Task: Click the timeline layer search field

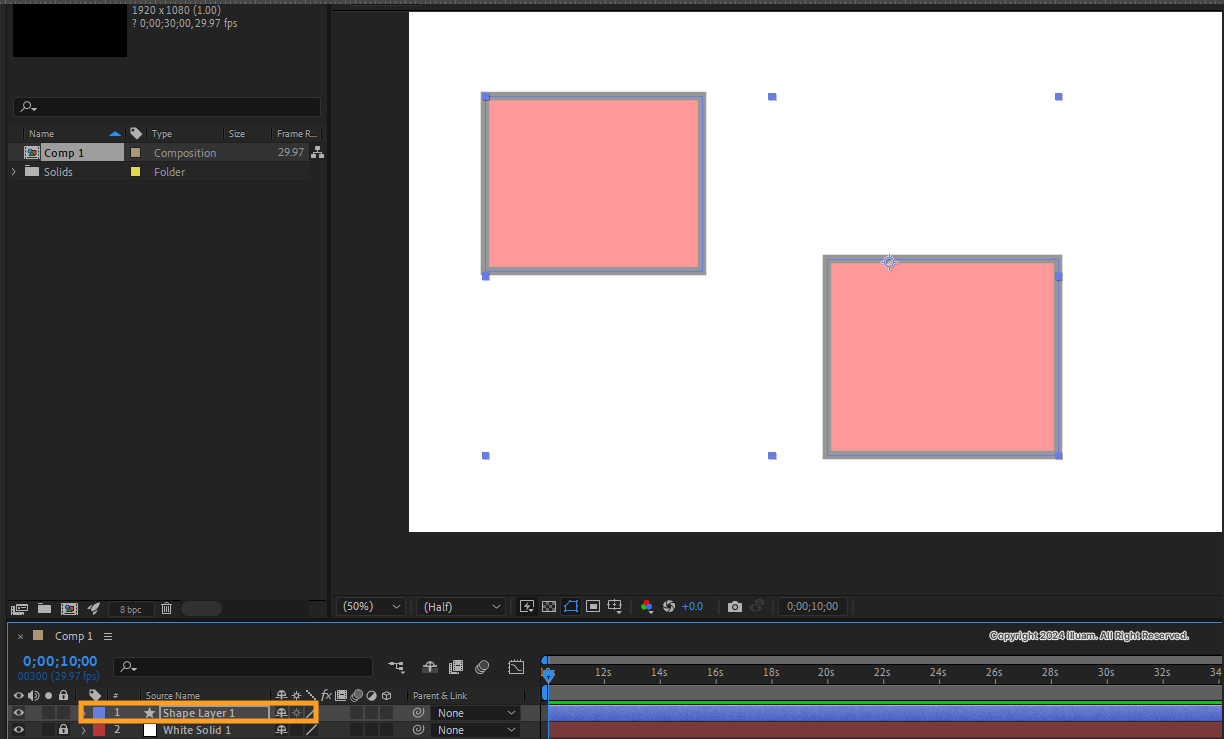Action: (x=243, y=666)
